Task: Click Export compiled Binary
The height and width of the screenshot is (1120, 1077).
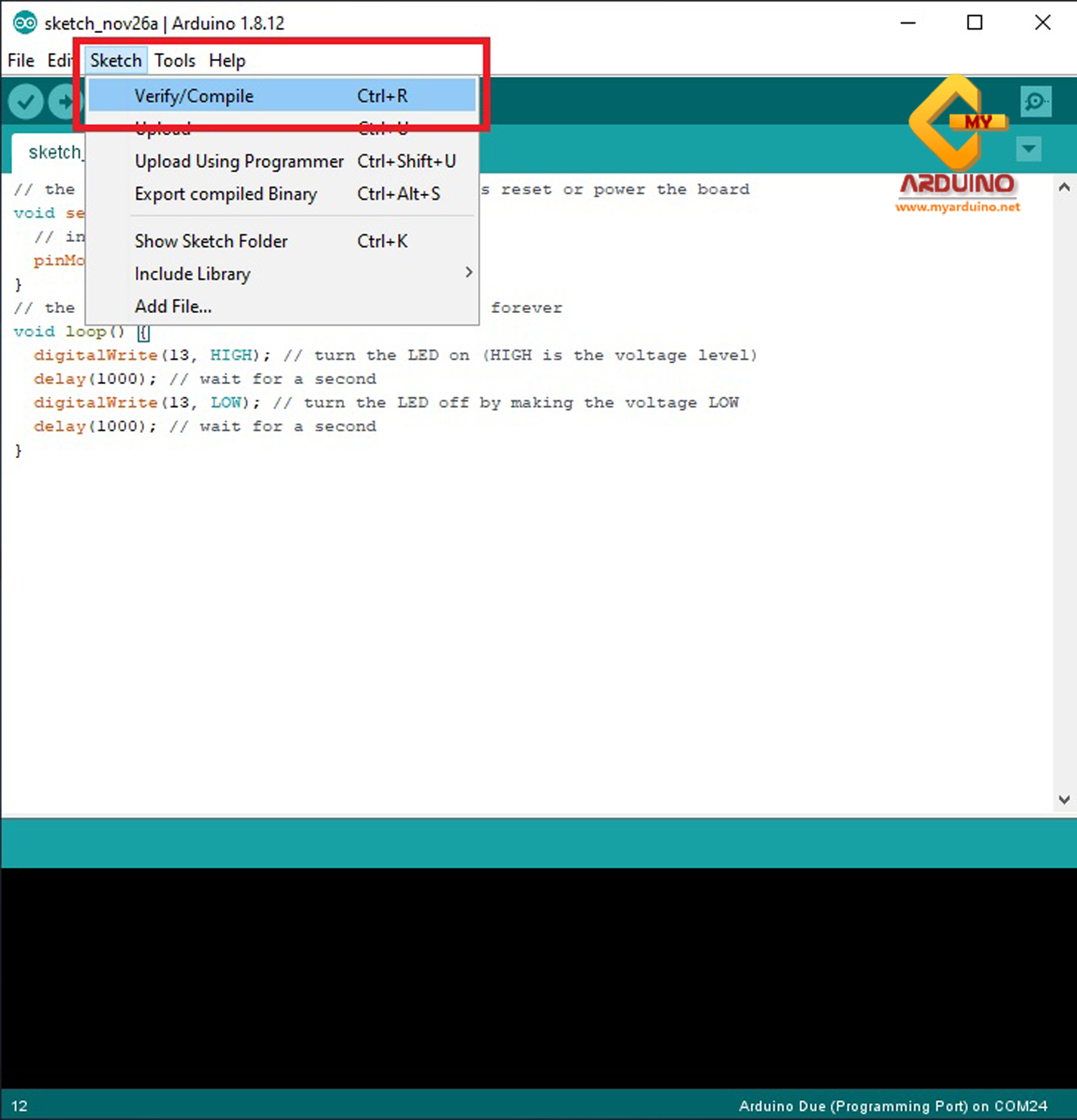Action: (x=225, y=194)
